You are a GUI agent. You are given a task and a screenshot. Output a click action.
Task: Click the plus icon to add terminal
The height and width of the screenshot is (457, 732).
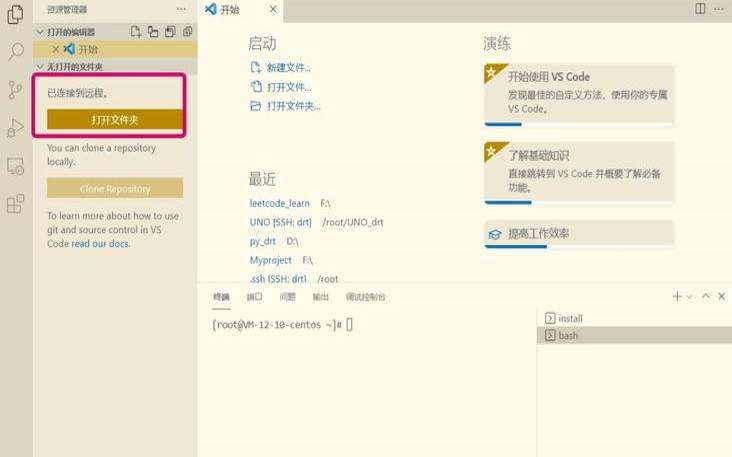677,296
